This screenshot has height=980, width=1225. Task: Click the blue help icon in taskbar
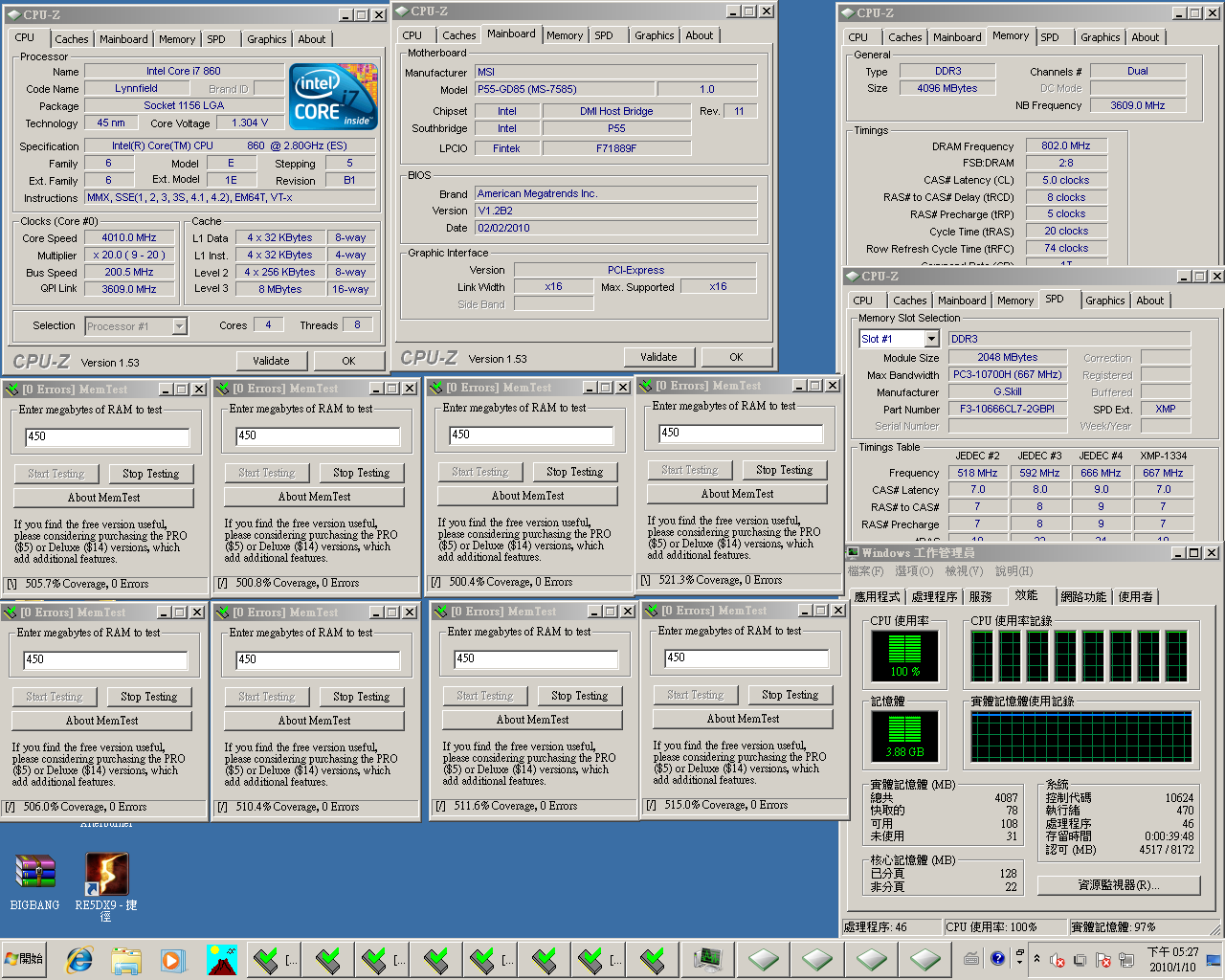(997, 958)
